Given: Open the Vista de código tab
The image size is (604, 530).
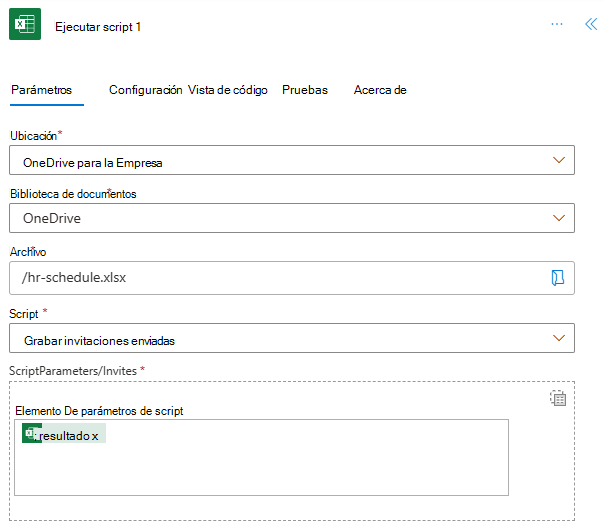Looking at the screenshot, I should 228,90.
